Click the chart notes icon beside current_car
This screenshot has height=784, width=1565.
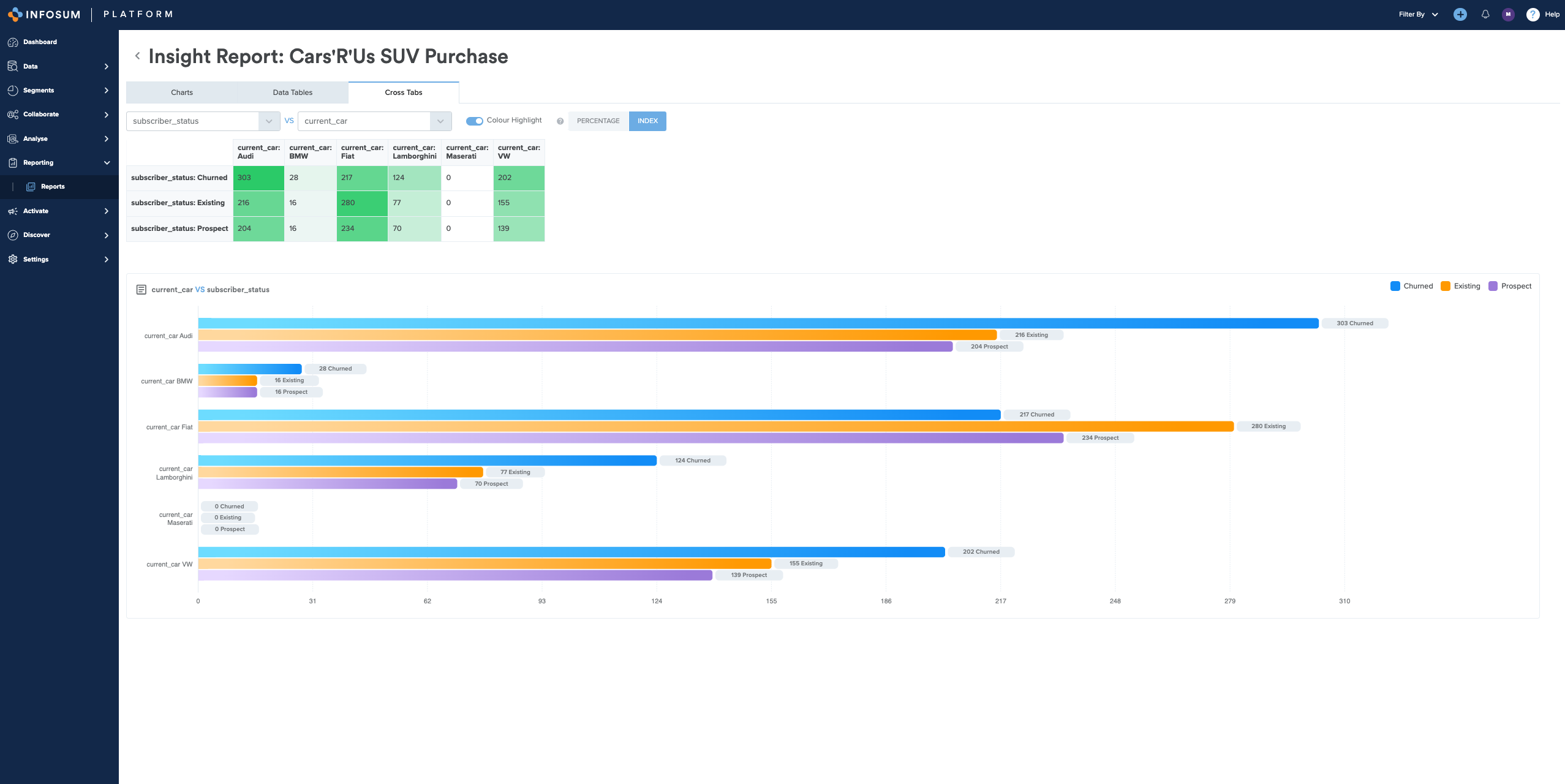[x=141, y=290]
